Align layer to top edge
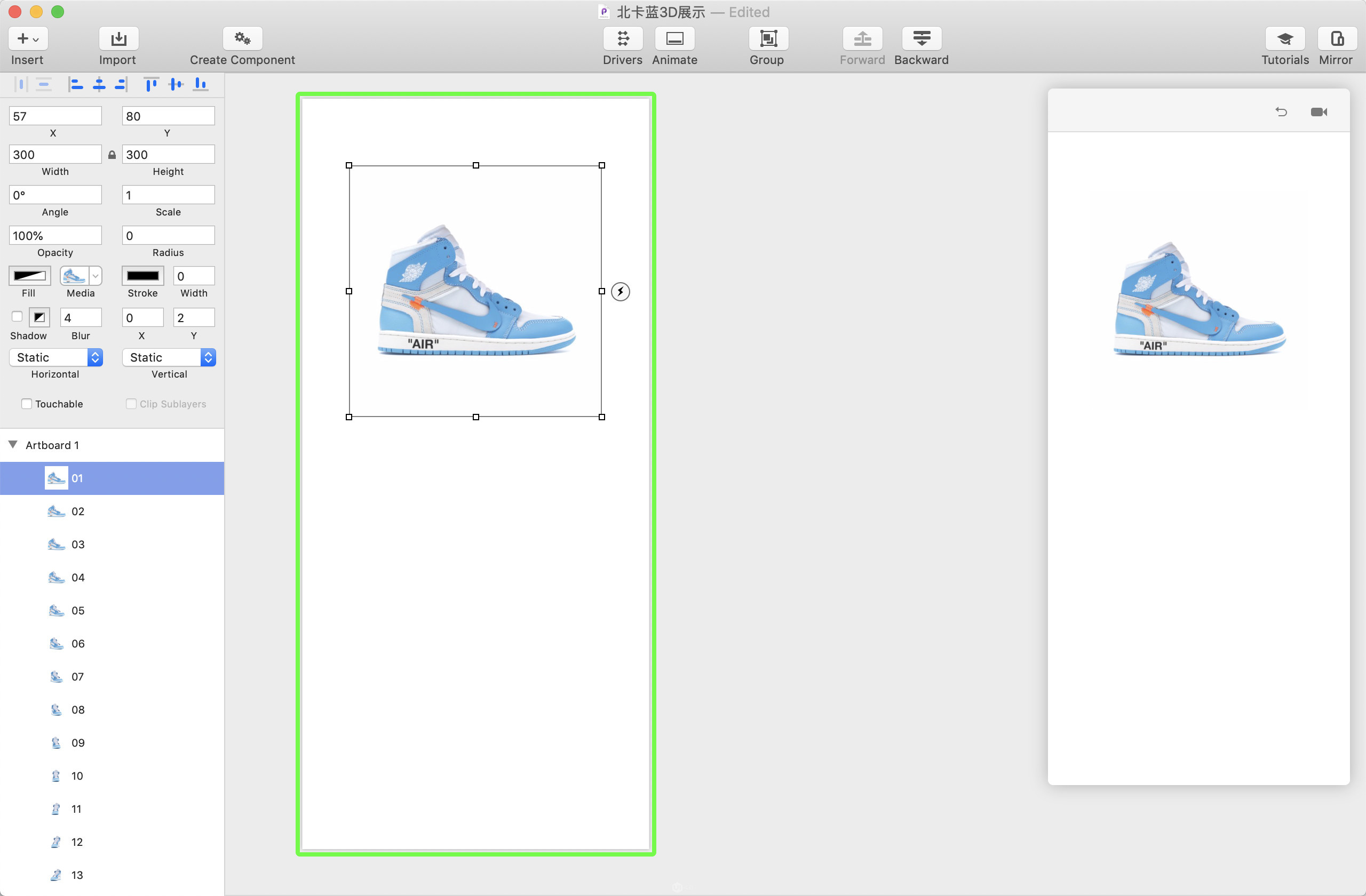This screenshot has height=896, width=1366. click(151, 85)
